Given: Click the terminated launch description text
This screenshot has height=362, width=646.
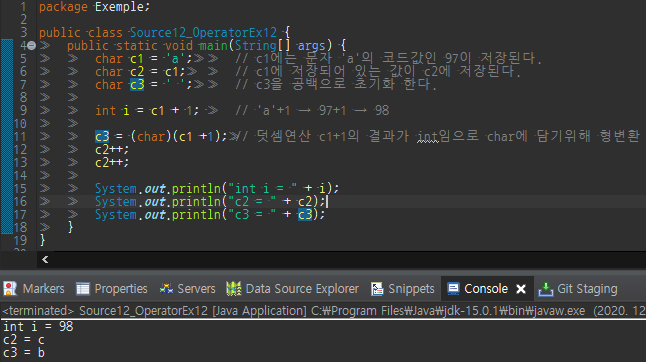Looking at the screenshot, I should [323, 311].
